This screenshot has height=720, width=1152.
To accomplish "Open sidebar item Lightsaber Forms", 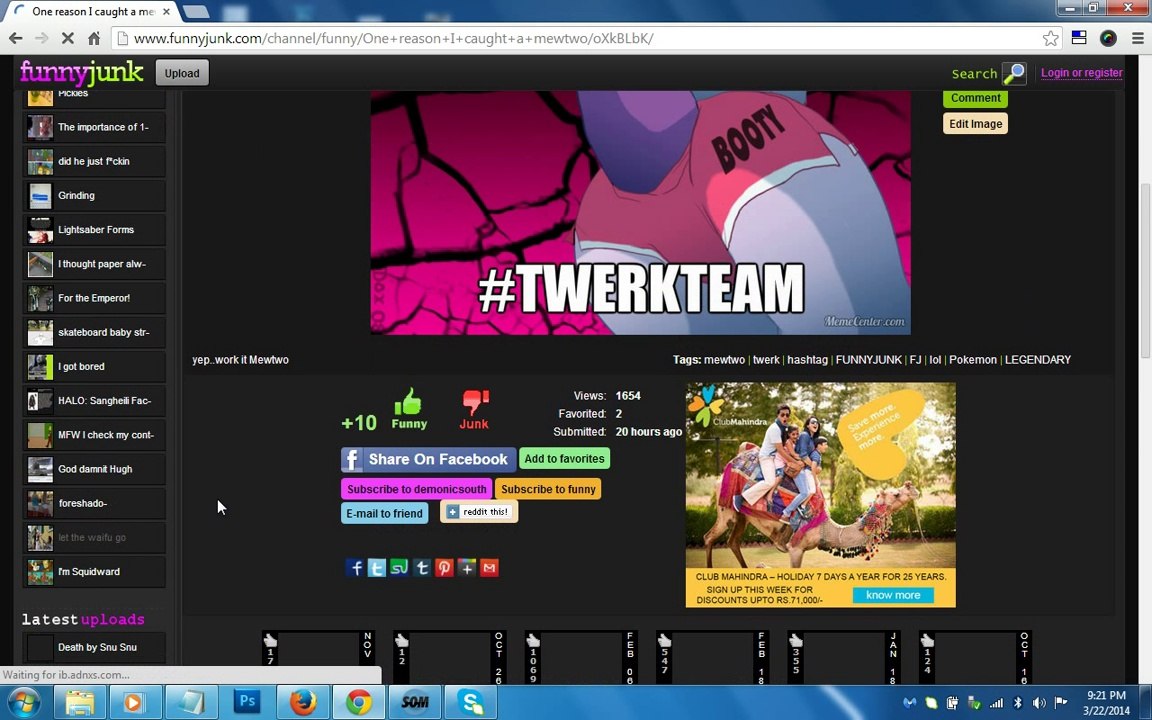I will pos(94,230).
